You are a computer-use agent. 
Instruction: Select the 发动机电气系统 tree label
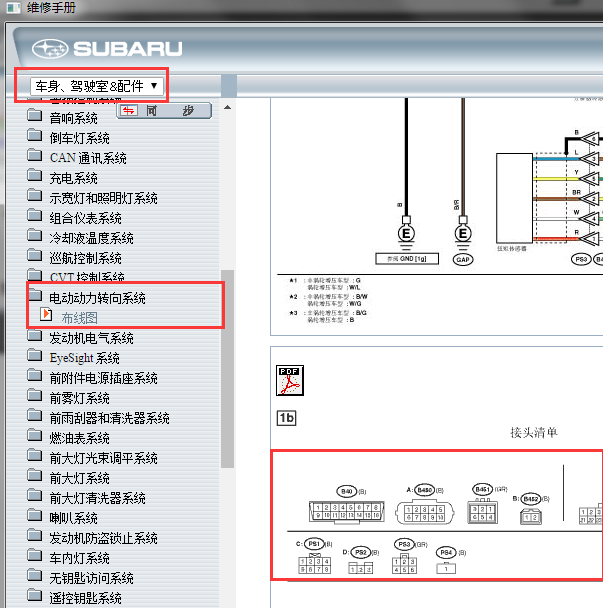(92, 338)
